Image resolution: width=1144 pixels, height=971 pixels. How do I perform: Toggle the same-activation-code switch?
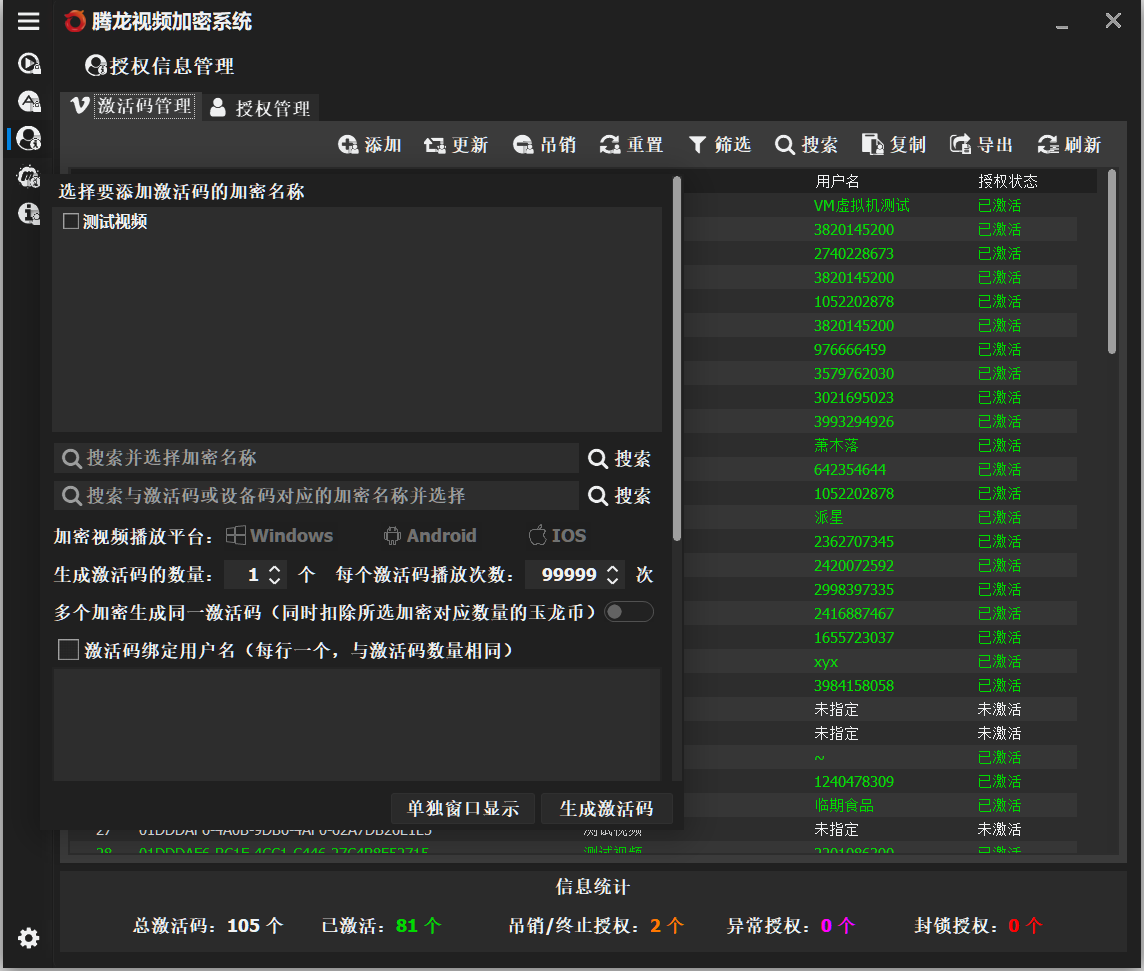(629, 611)
